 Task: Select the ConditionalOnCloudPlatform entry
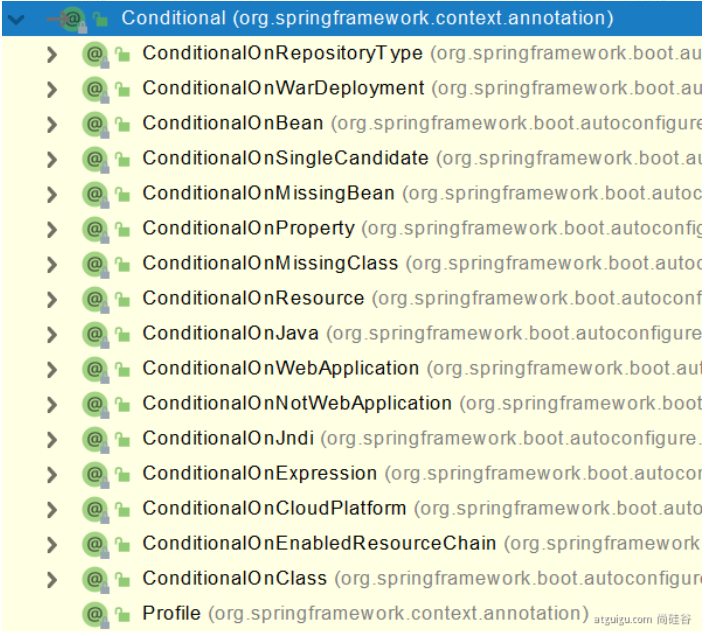click(274, 509)
